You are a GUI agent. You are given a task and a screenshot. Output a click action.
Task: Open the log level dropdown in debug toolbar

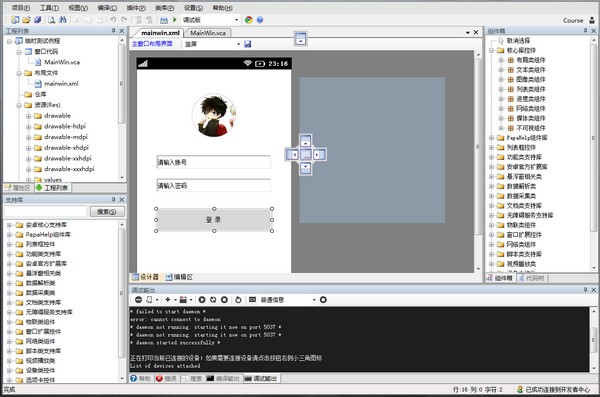(x=314, y=300)
